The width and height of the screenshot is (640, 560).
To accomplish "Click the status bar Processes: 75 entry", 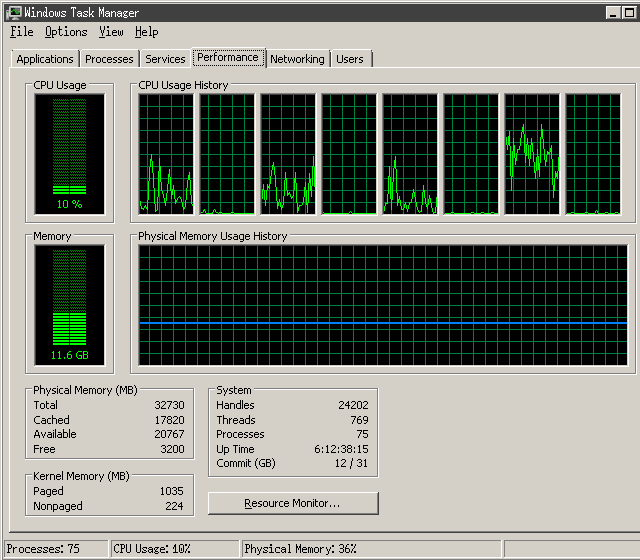I will click(56, 549).
